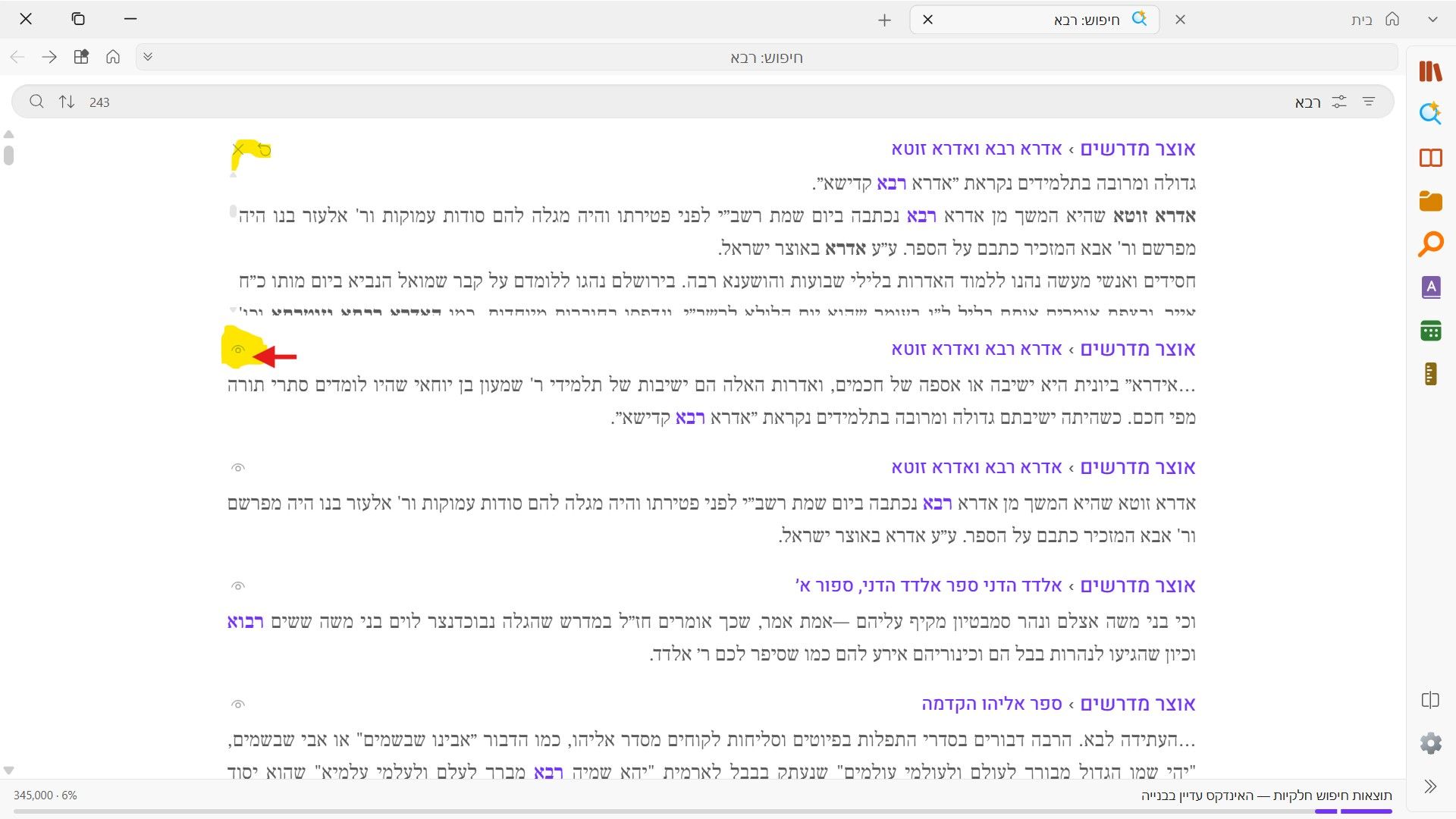Open אוצר מדרשים link in ספר אליהו result
This screenshot has width=1456, height=819.
point(1137,704)
